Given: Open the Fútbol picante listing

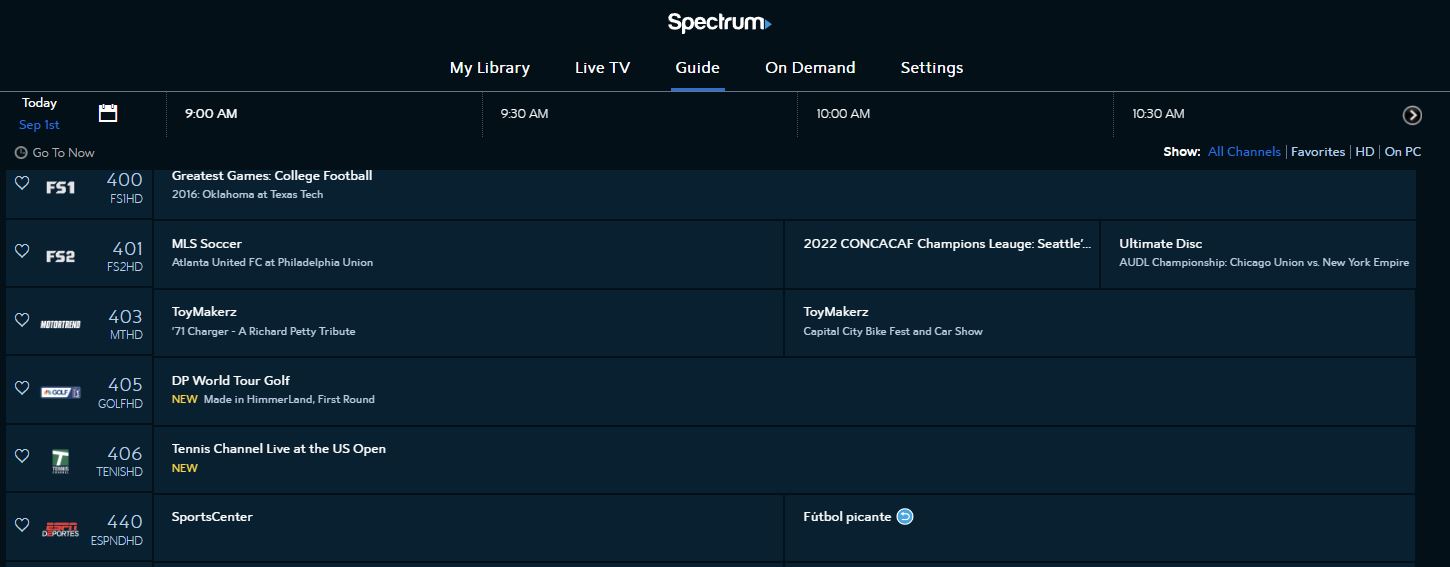Looking at the screenshot, I should click(1101, 528).
